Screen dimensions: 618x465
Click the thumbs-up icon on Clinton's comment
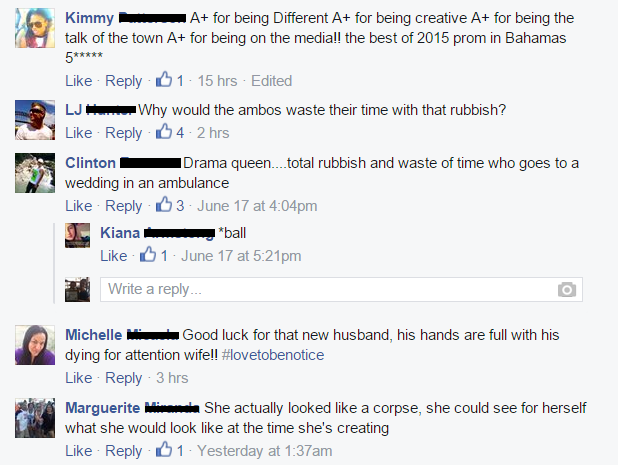[165, 206]
